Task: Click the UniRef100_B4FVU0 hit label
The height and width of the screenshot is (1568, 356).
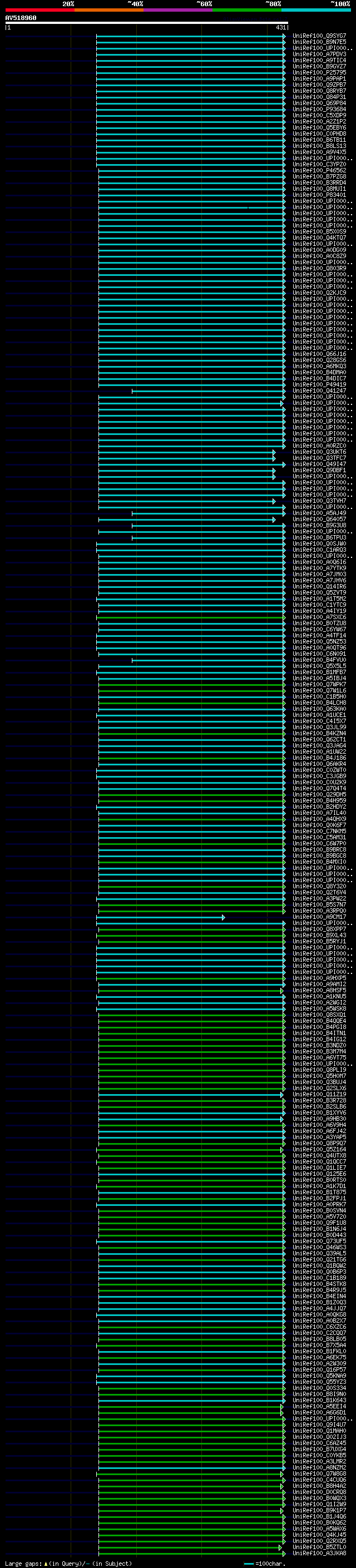Action: pyautogui.click(x=319, y=660)
